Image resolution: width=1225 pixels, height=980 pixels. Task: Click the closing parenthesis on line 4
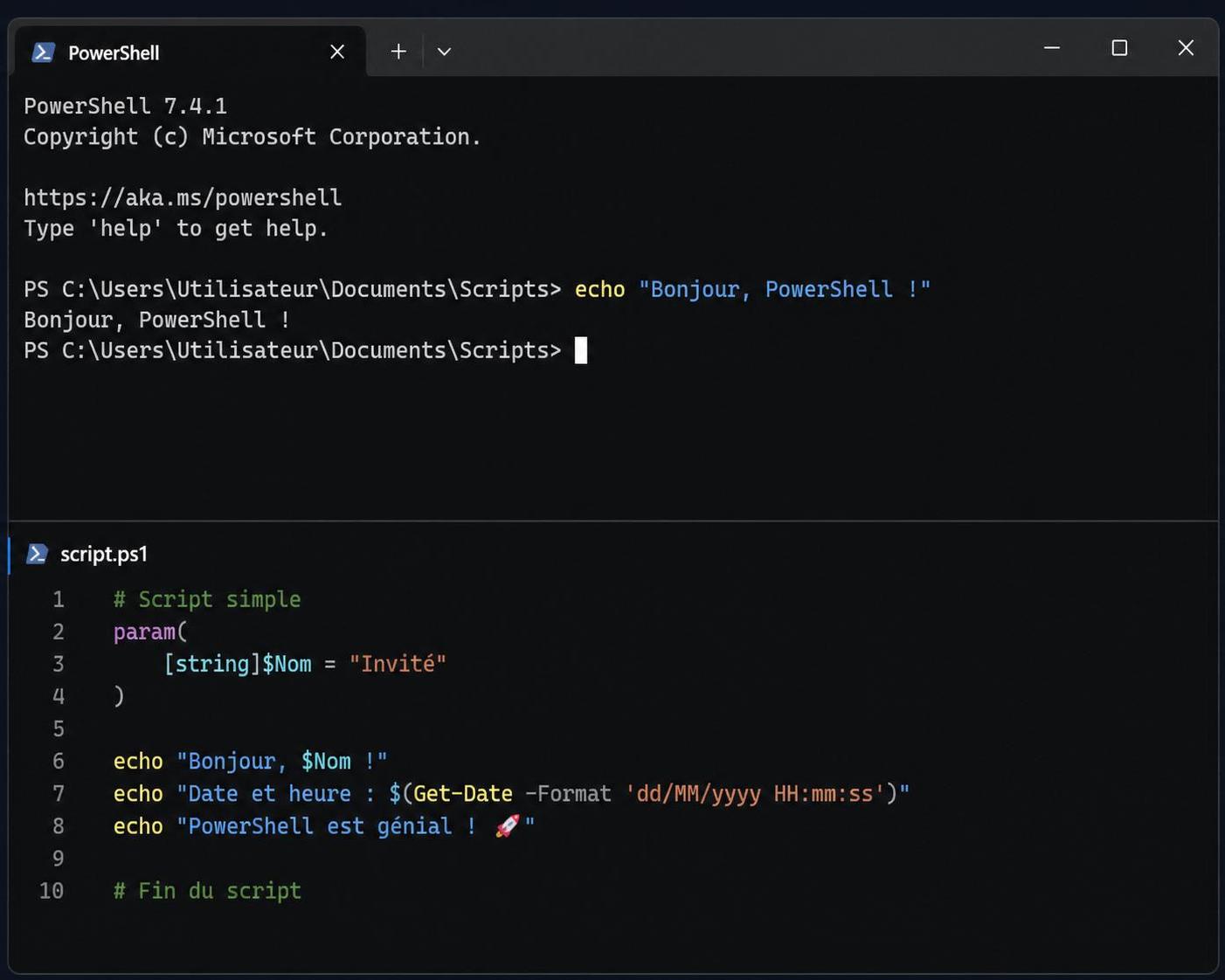(119, 696)
